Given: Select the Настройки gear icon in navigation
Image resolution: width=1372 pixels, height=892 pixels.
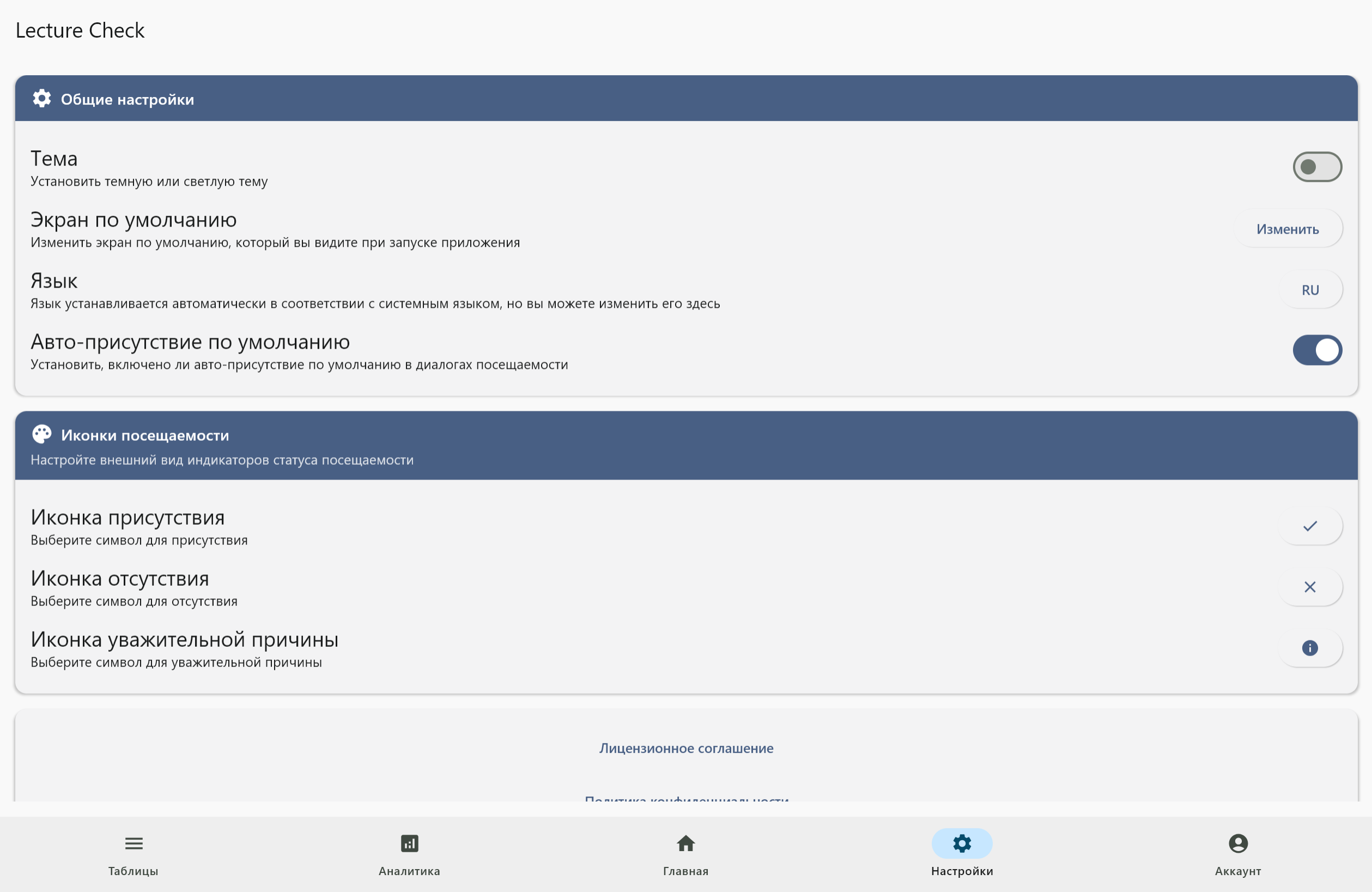Looking at the screenshot, I should click(962, 844).
